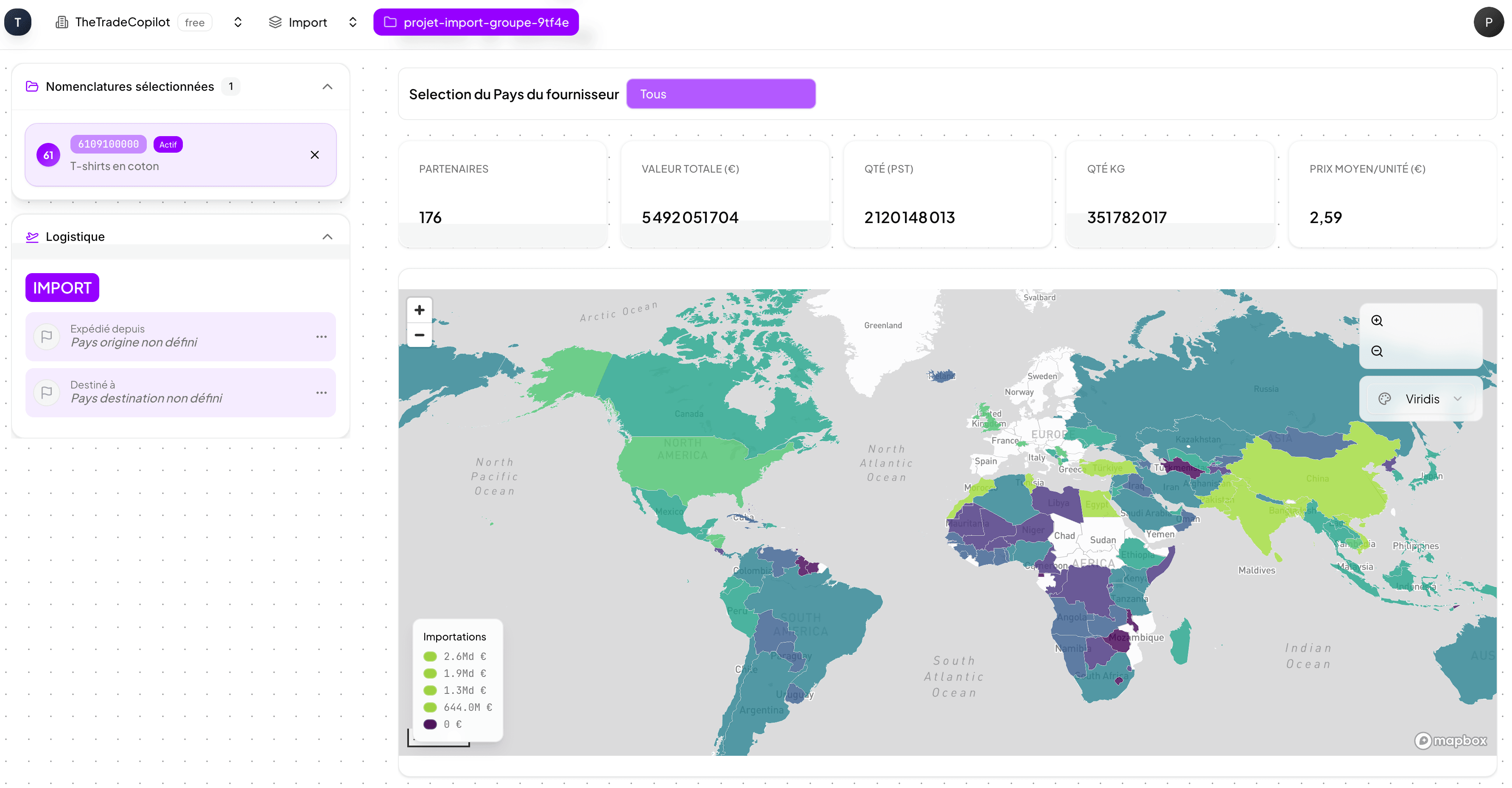This screenshot has width=1512, height=788.
Task: Click the map zoom-out magnifier icon
Action: 1378,351
